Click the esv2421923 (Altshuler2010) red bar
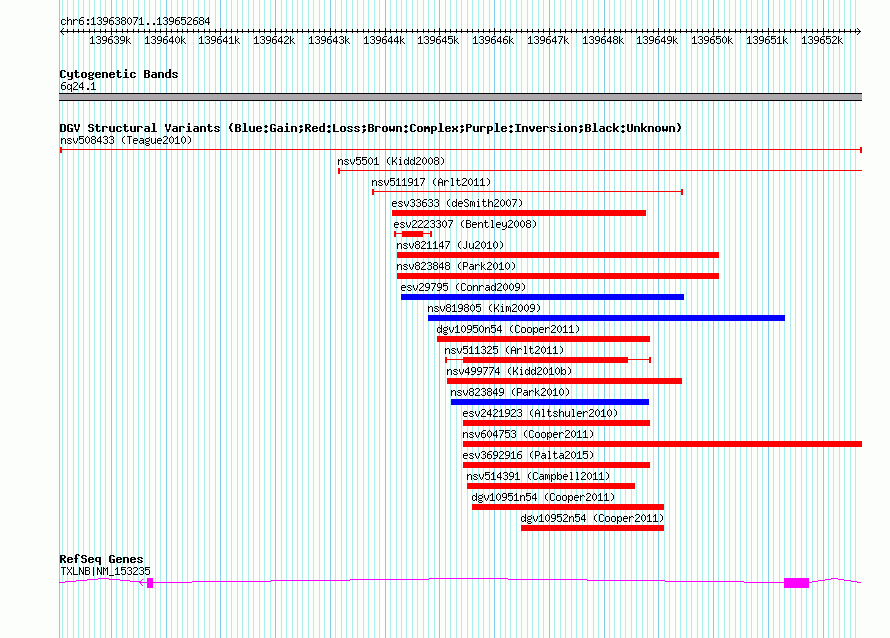 click(556, 423)
